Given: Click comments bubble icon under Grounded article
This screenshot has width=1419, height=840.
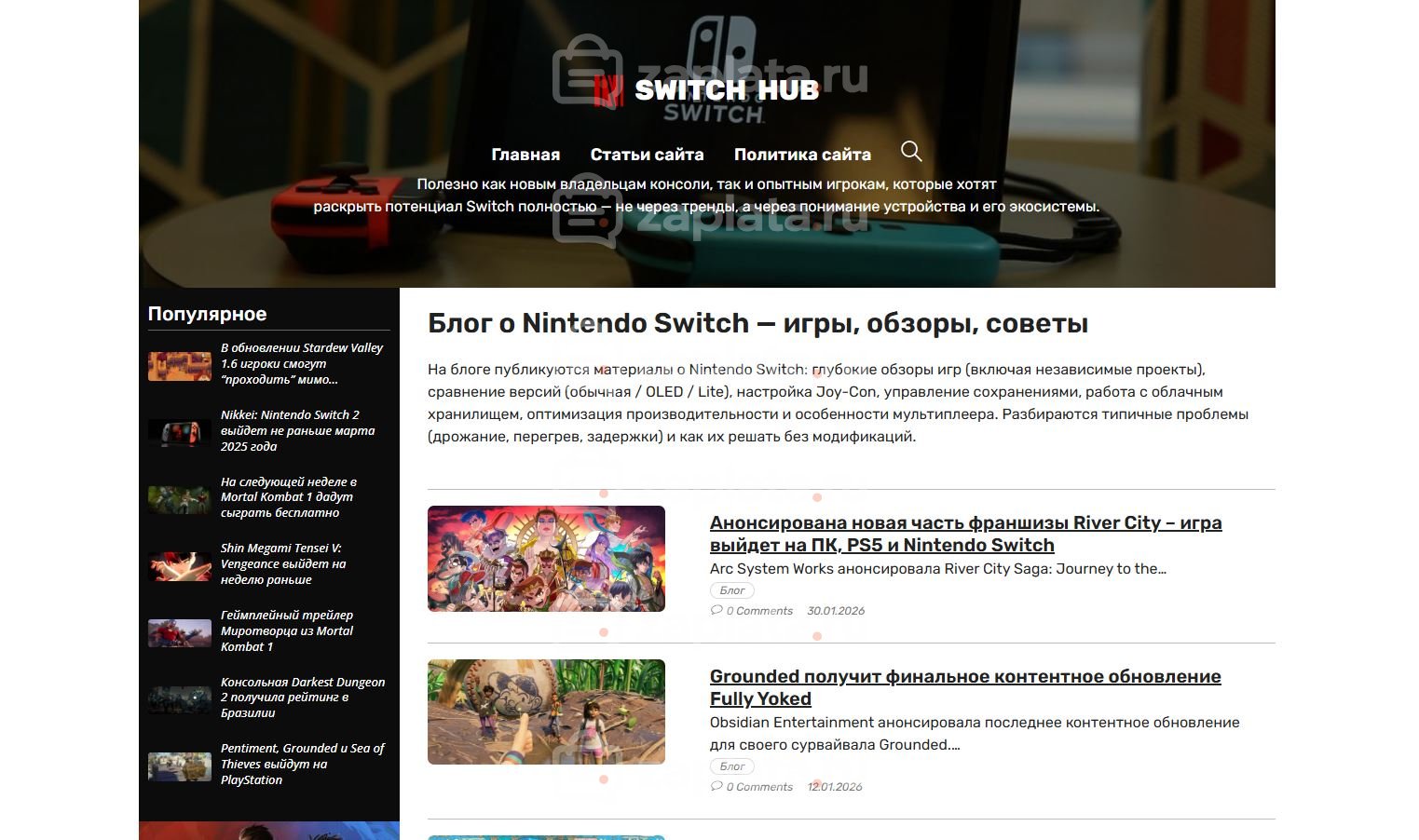Looking at the screenshot, I should 716,787.
